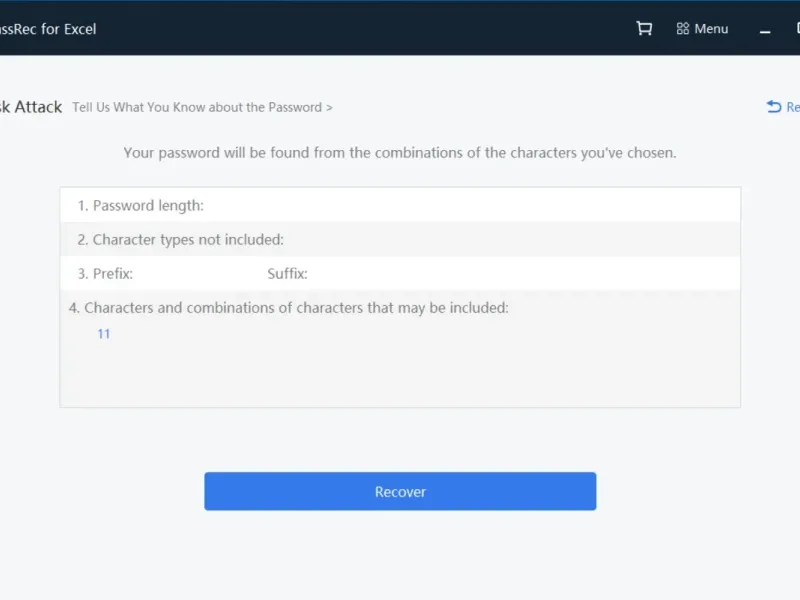Screen dimensions: 800x600
Task: Open the Menu label in title bar
Action: pyautogui.click(x=711, y=29)
